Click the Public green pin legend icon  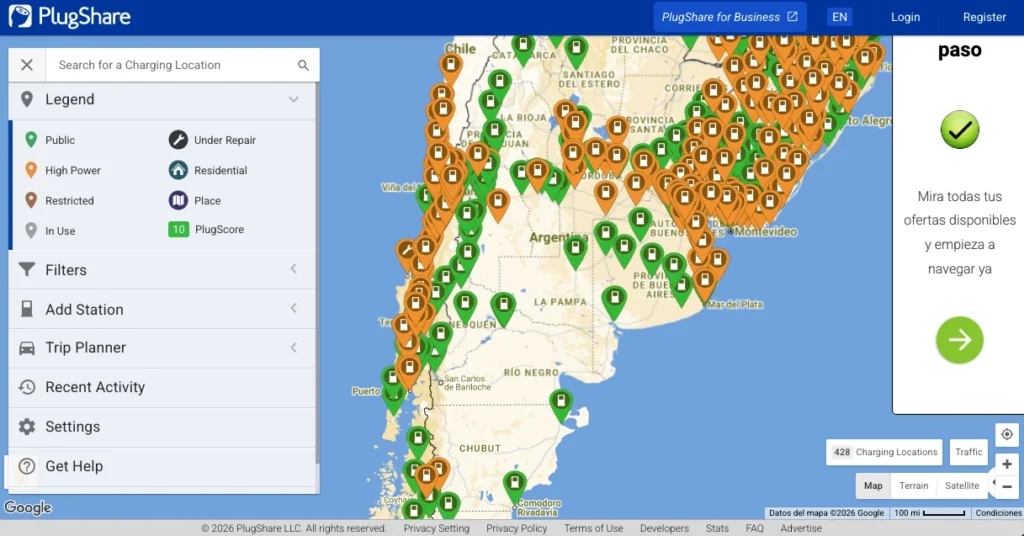click(x=31, y=140)
